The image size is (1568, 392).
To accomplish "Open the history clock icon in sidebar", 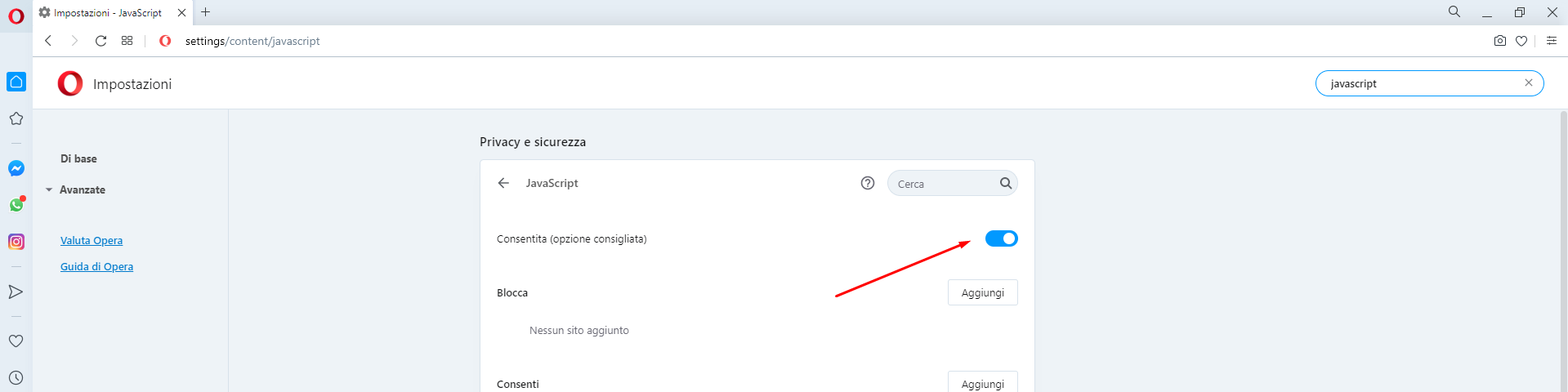I will coord(16,377).
